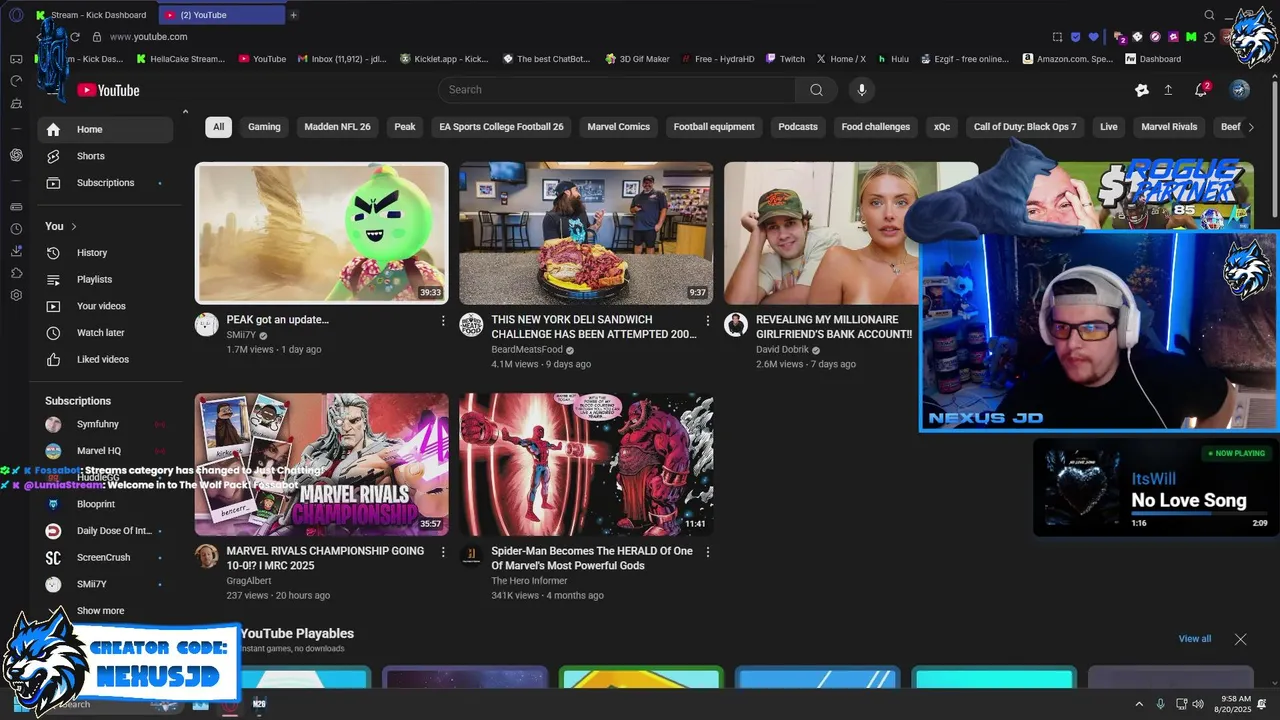Screen dimensions: 1280x720
Task: Open options menu for New York Deli Sandwich video
Action: click(x=708, y=321)
